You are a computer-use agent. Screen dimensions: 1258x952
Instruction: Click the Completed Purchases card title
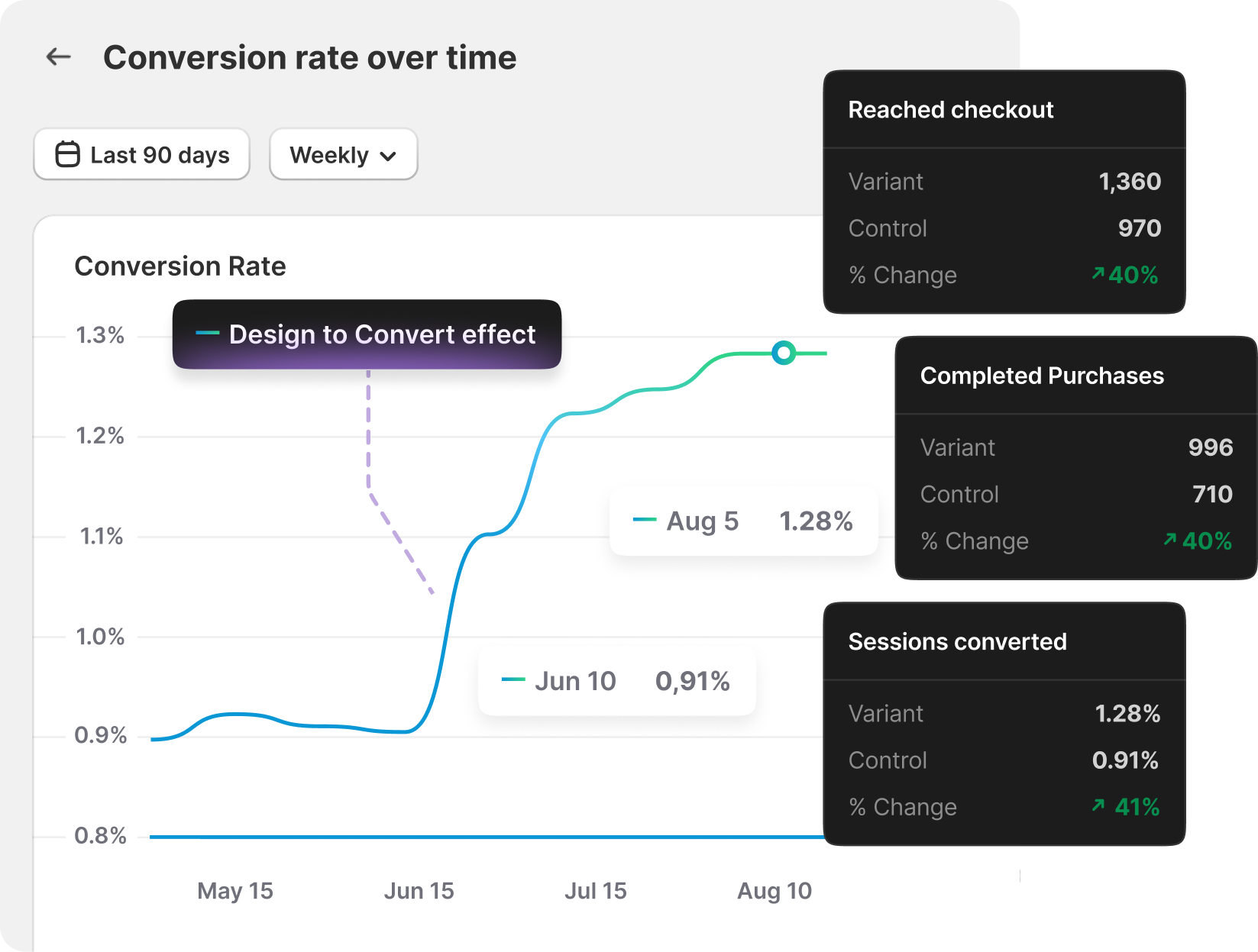[x=1042, y=376]
